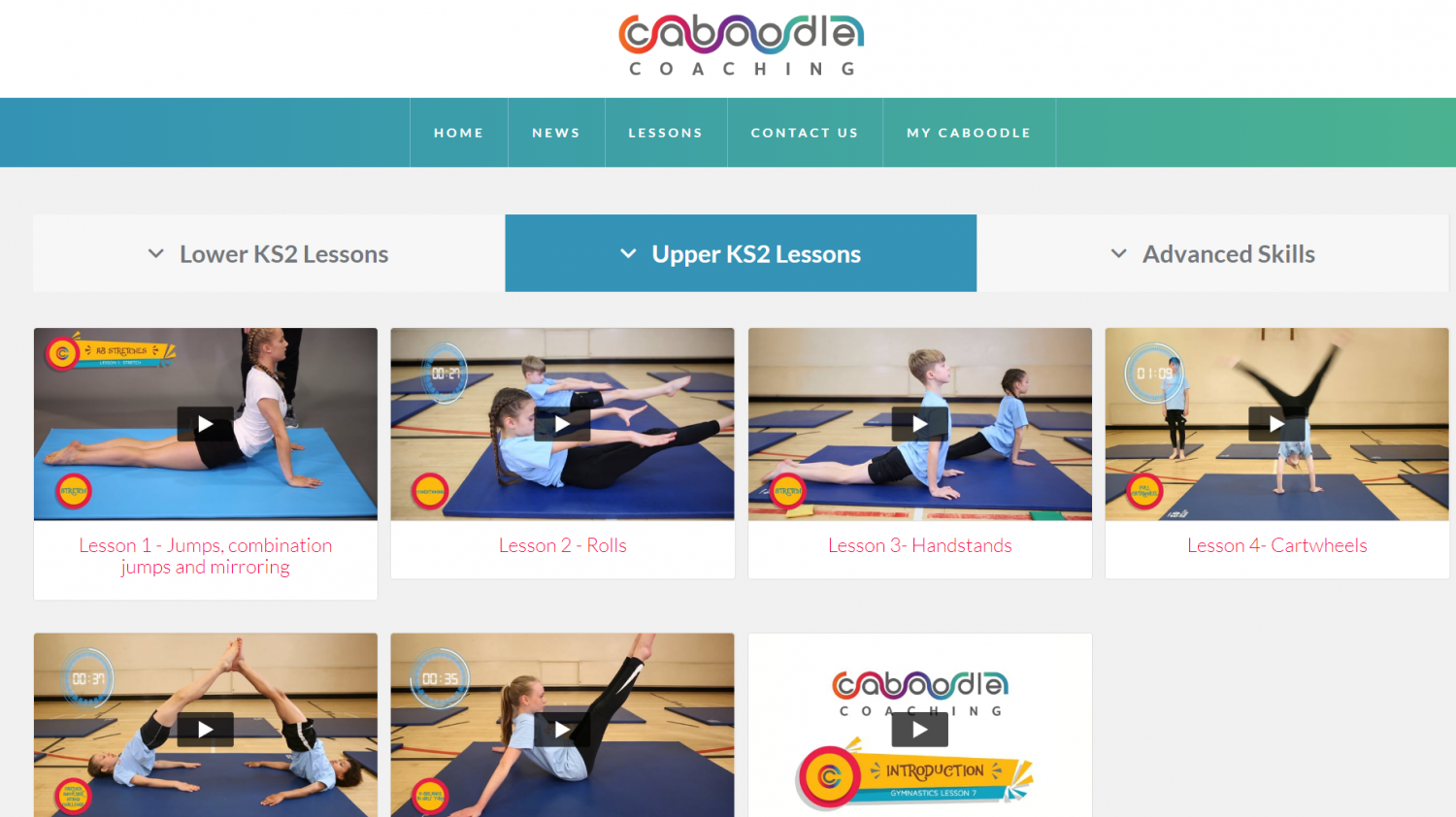The width and height of the screenshot is (1456, 817).
Task: Open the Lesson 4- Cartwheels link
Action: point(1277,545)
